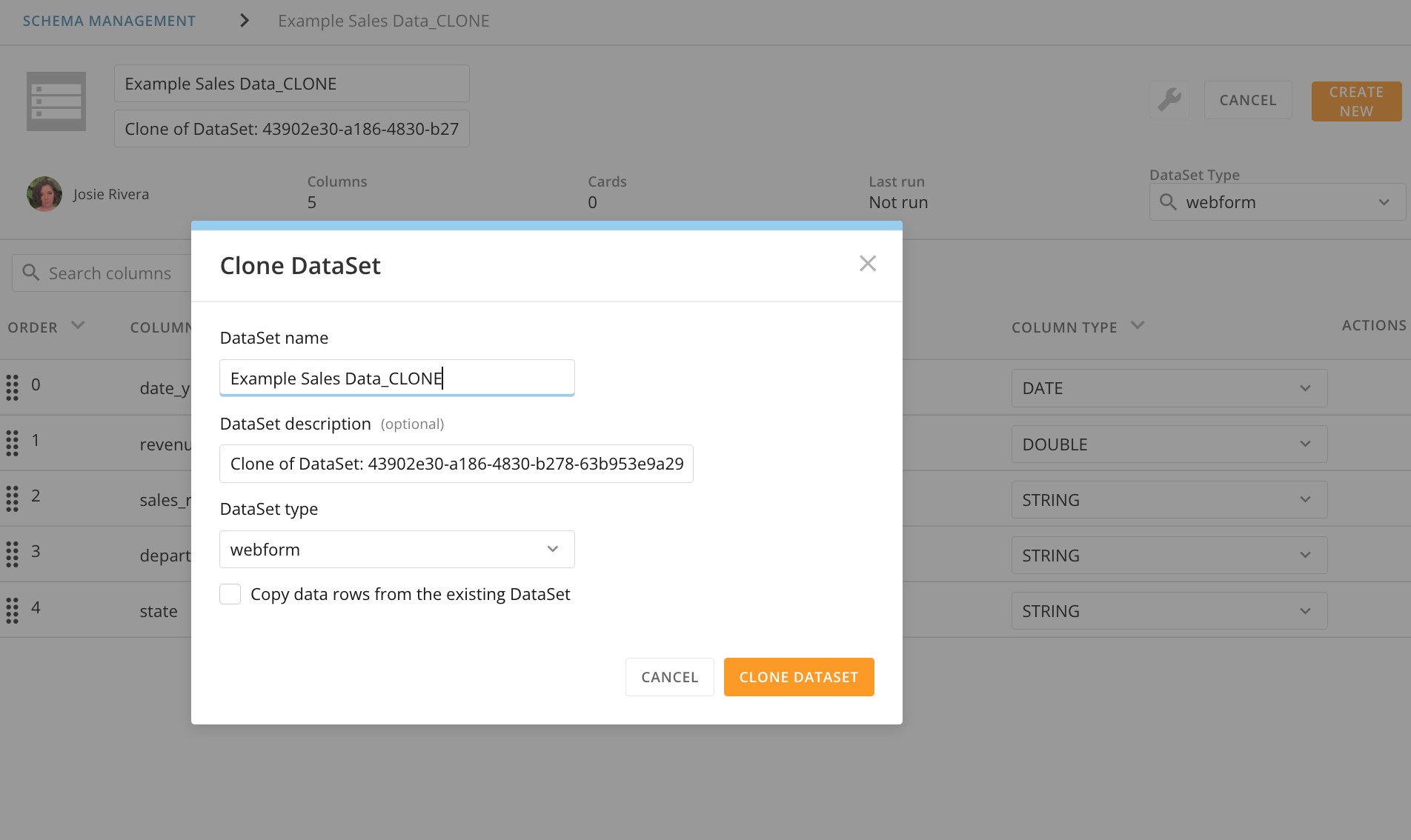The height and width of the screenshot is (840, 1411).
Task: Enable Copy data rows checkbox
Action: [x=230, y=594]
